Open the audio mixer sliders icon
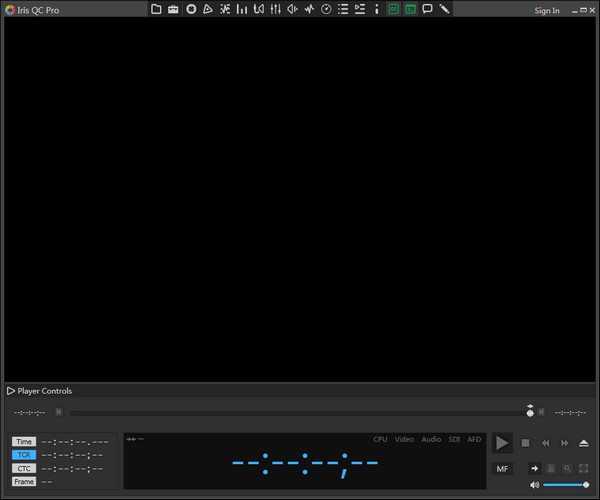The height and width of the screenshot is (500, 600). tap(276, 9)
